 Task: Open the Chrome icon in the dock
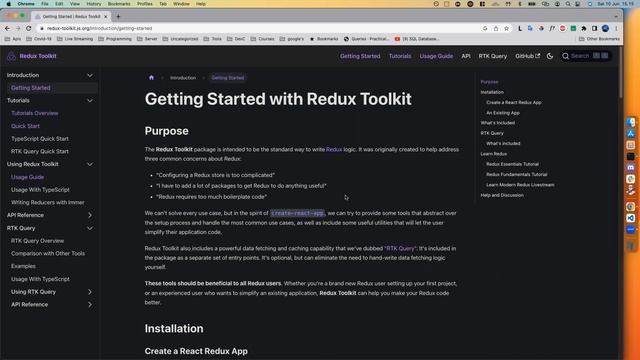coord(631,207)
